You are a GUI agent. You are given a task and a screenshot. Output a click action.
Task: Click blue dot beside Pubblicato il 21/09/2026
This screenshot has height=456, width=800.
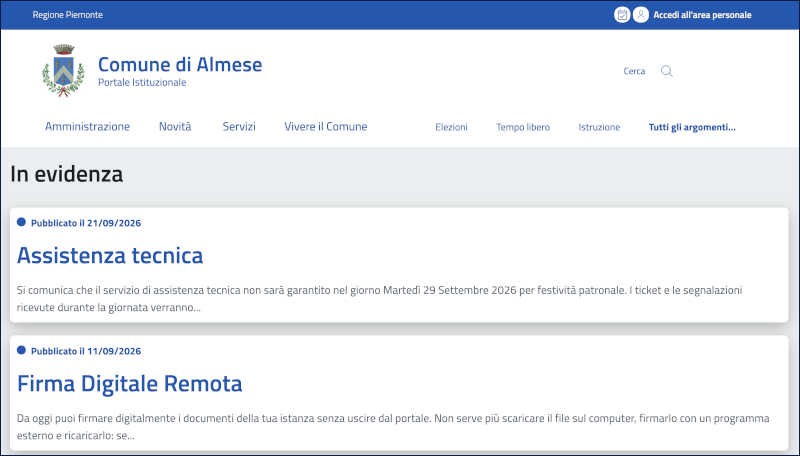click(x=21, y=222)
